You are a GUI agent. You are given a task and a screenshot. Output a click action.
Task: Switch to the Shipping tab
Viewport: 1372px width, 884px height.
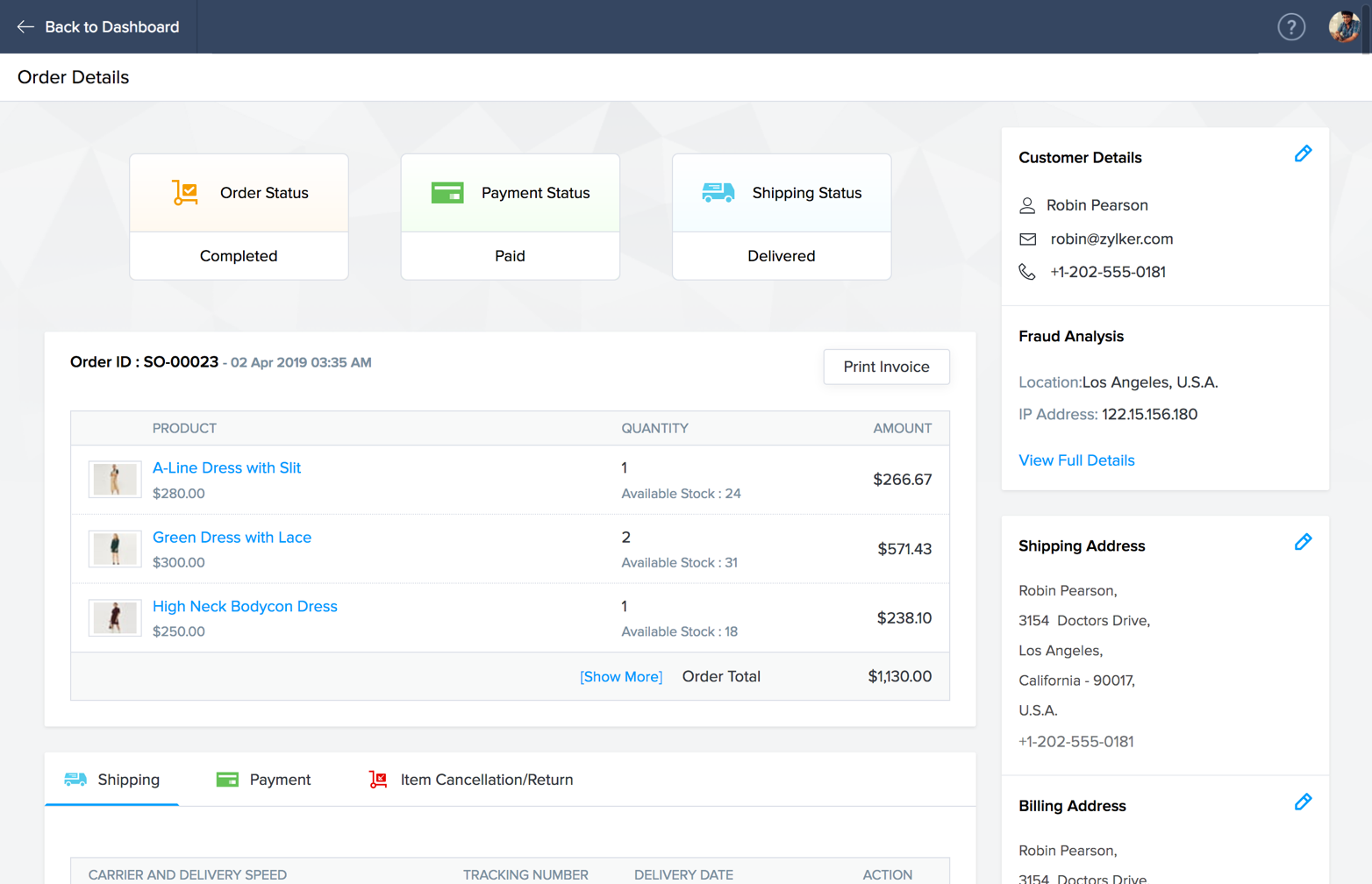[x=112, y=780]
